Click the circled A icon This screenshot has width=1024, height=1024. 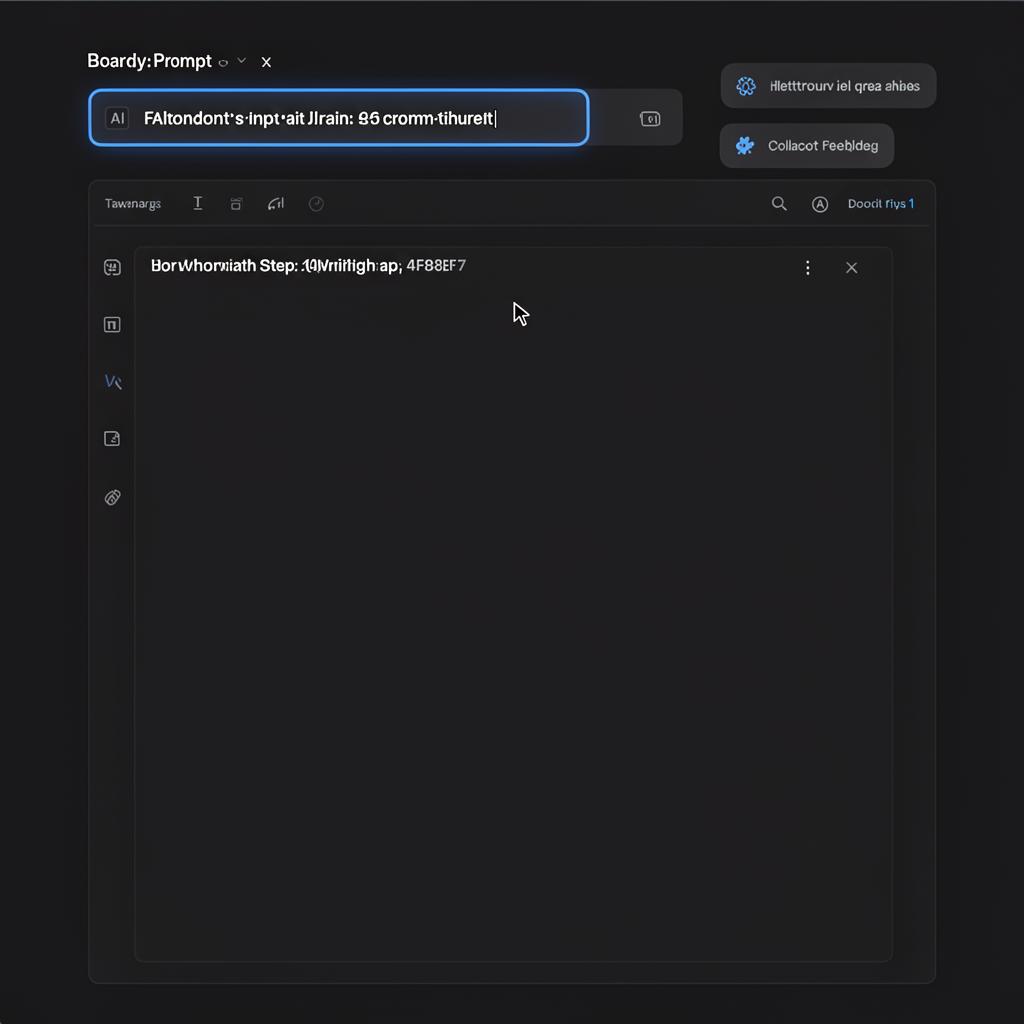pos(820,204)
